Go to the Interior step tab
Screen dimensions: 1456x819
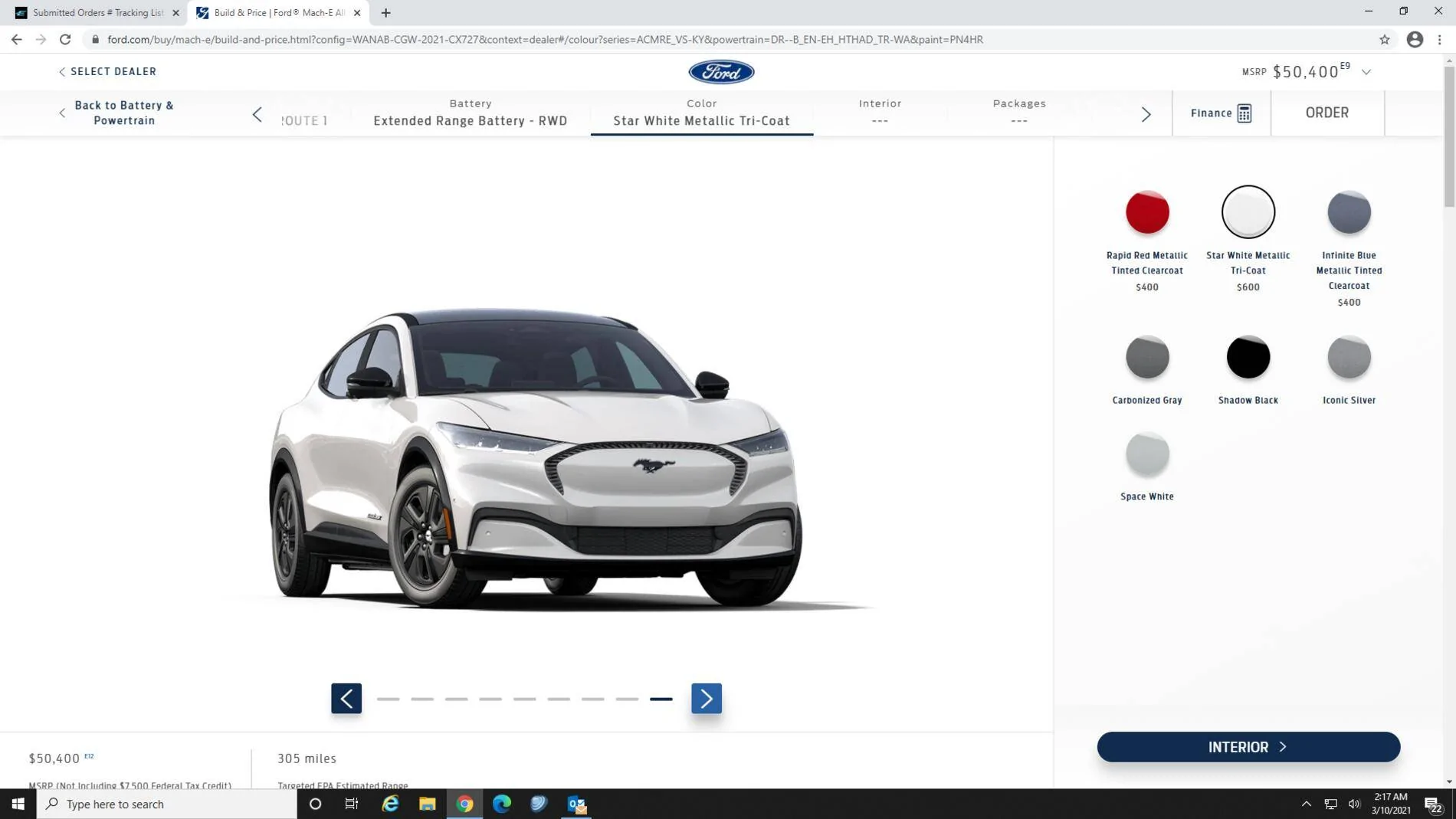880,113
